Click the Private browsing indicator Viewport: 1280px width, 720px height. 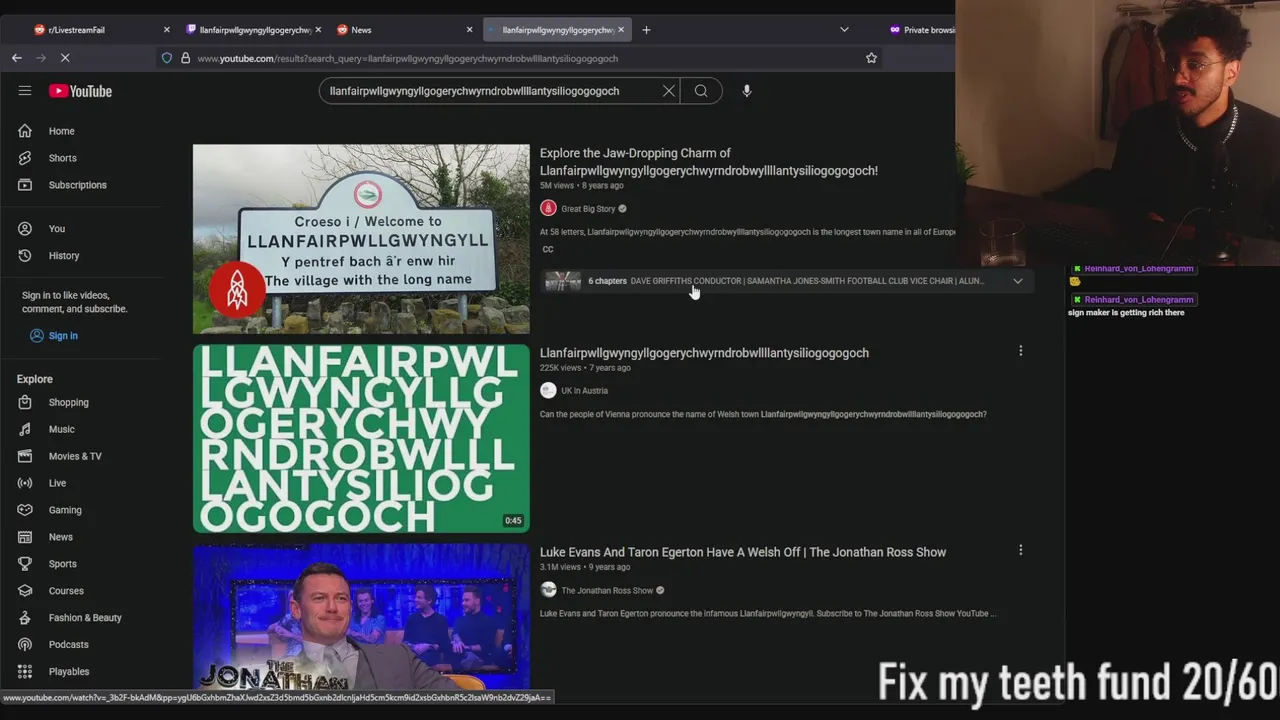[x=922, y=30]
